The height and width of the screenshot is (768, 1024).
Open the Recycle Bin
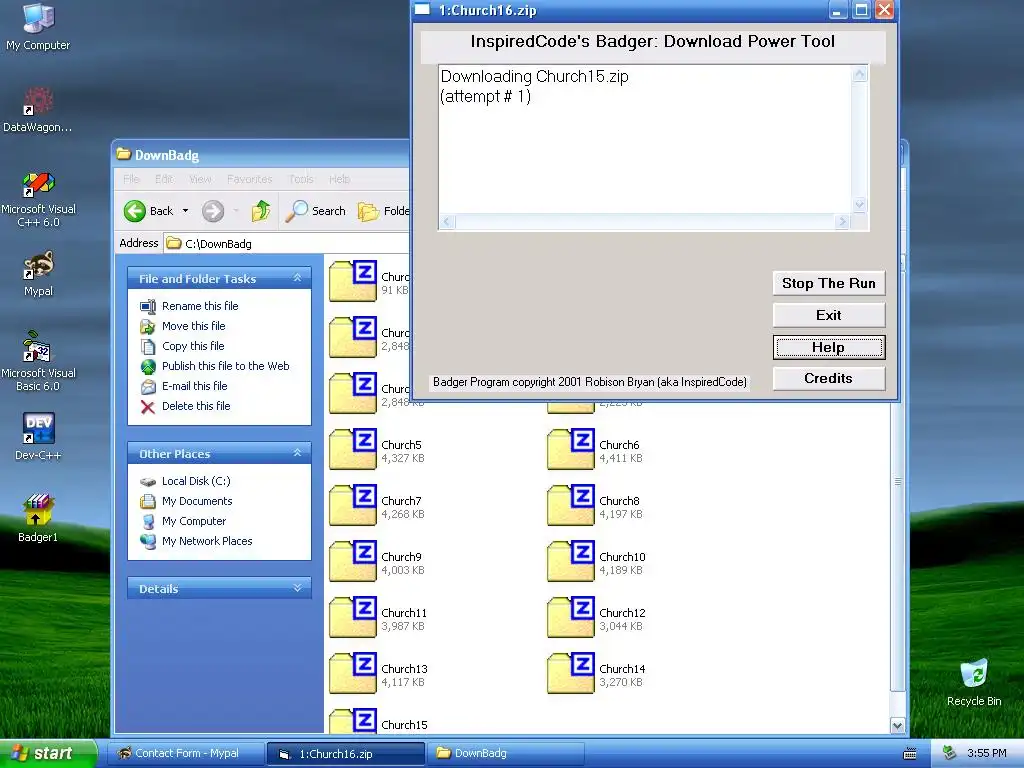[x=974, y=682]
